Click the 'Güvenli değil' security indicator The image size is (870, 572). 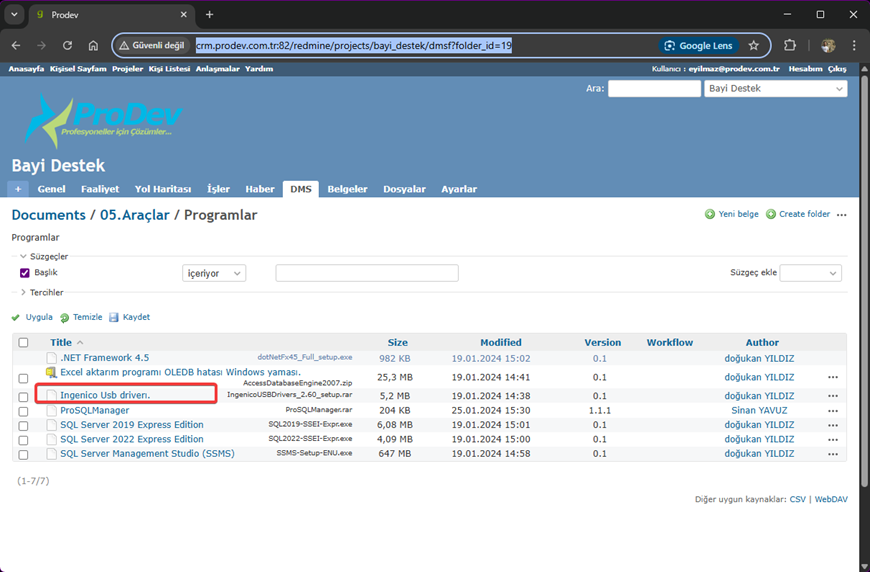151,45
